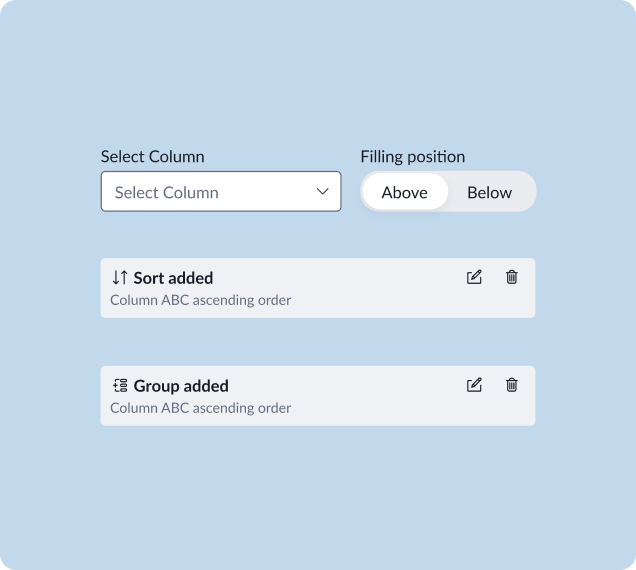Viewport: 636px width, 570px height.
Task: Click the group icon beside Group added
Action: click(x=120, y=385)
